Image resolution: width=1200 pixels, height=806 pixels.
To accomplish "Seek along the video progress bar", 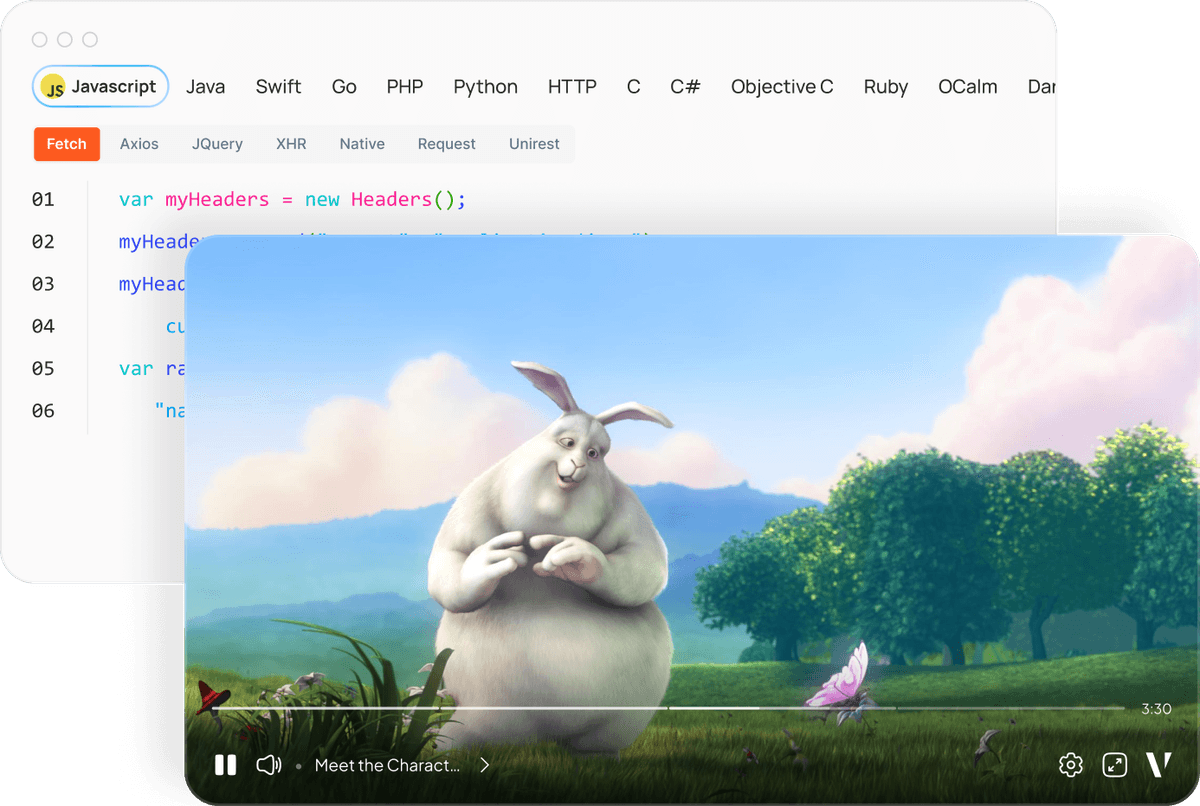I will [x=668, y=708].
